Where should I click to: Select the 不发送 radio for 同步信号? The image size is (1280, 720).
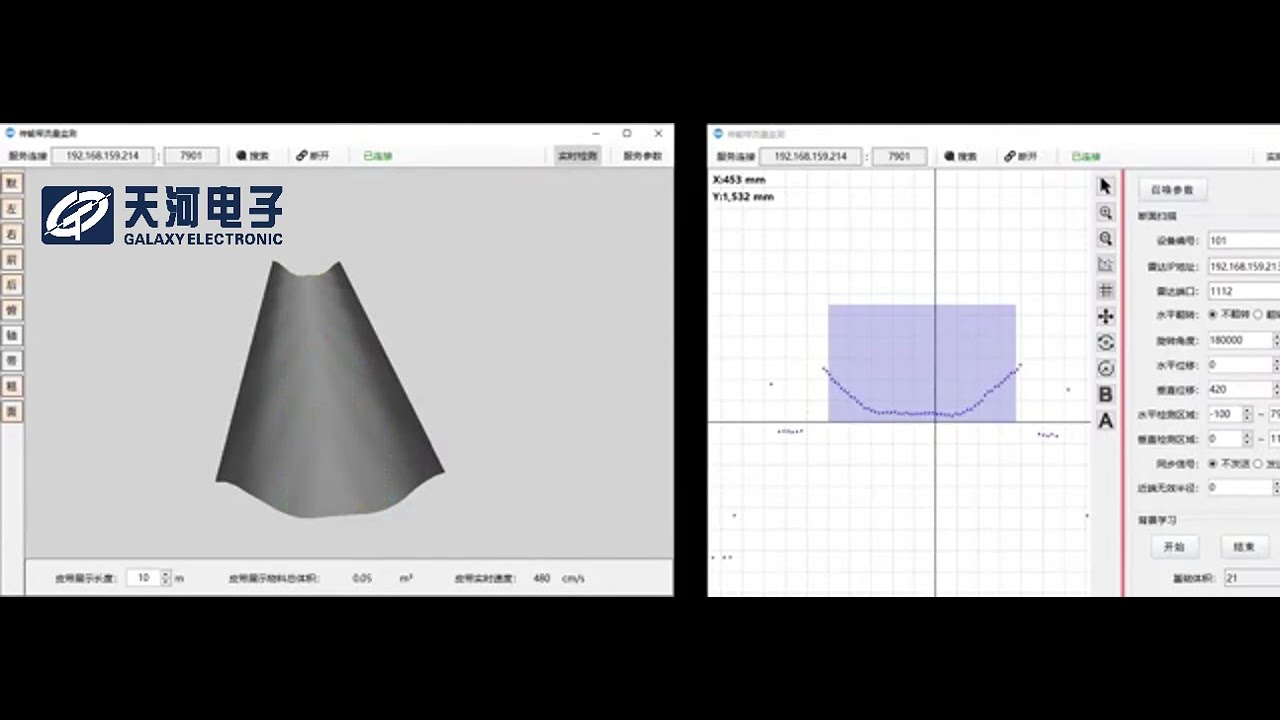(x=1213, y=464)
